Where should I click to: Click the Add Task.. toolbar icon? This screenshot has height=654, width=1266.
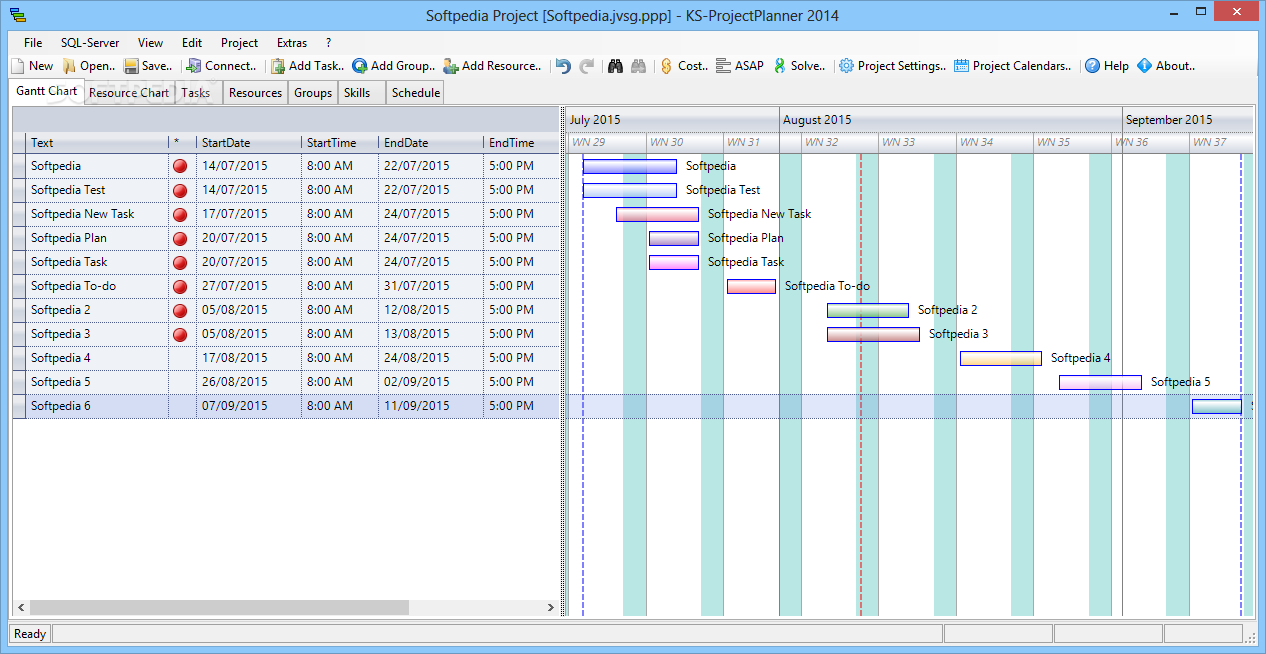[278, 66]
